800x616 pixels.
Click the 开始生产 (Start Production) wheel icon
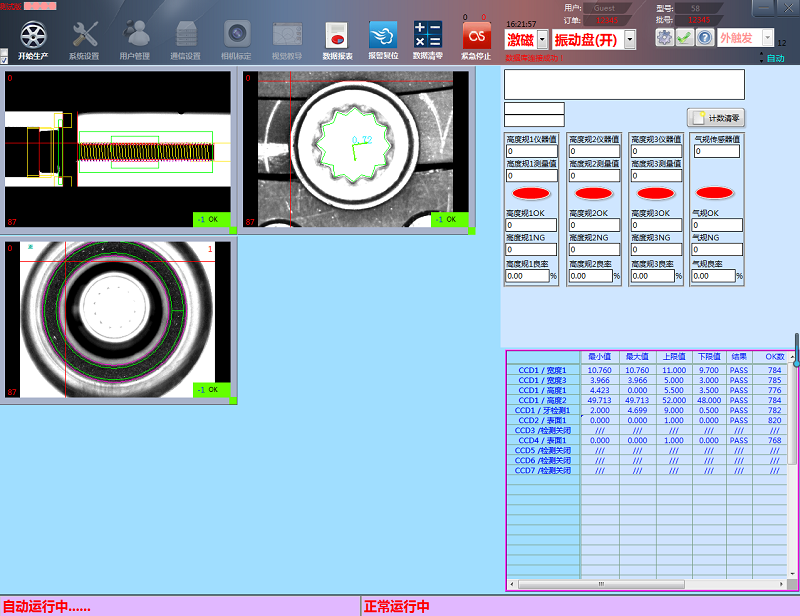coord(33,35)
